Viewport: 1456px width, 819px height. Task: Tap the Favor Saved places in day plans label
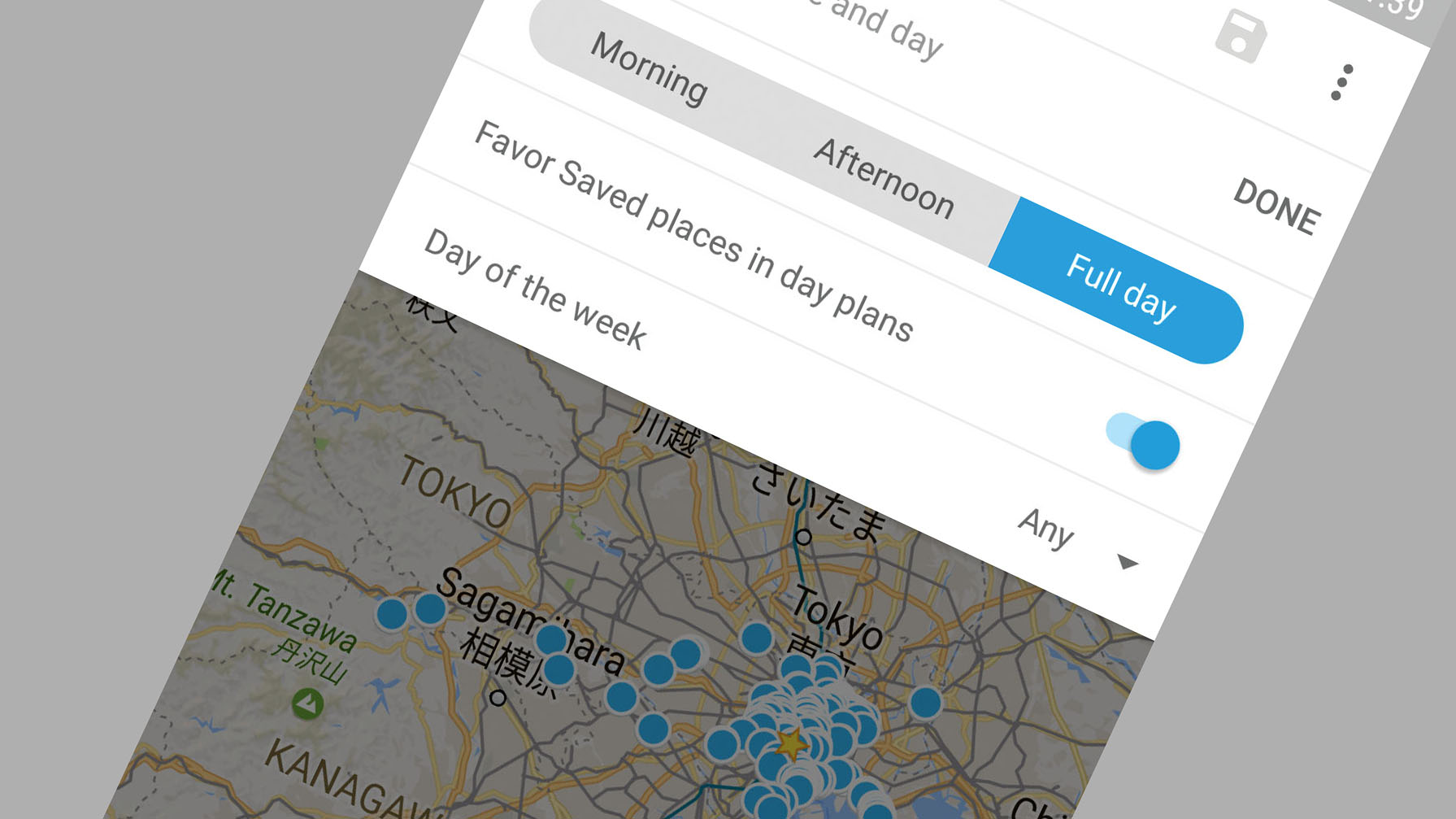pos(693,231)
